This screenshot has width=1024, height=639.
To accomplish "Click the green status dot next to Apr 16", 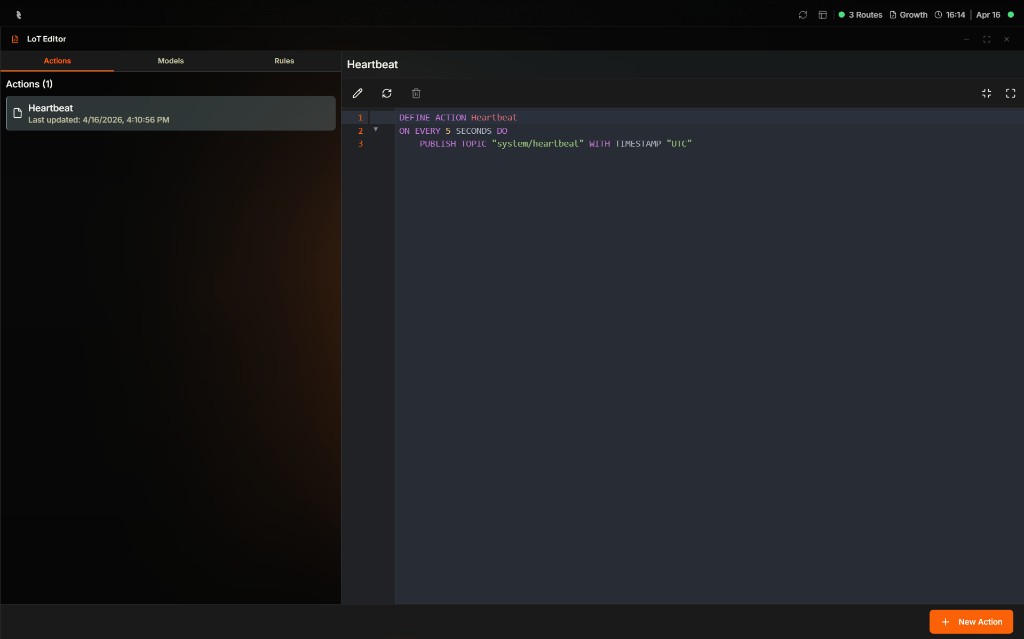I will (1010, 14).
